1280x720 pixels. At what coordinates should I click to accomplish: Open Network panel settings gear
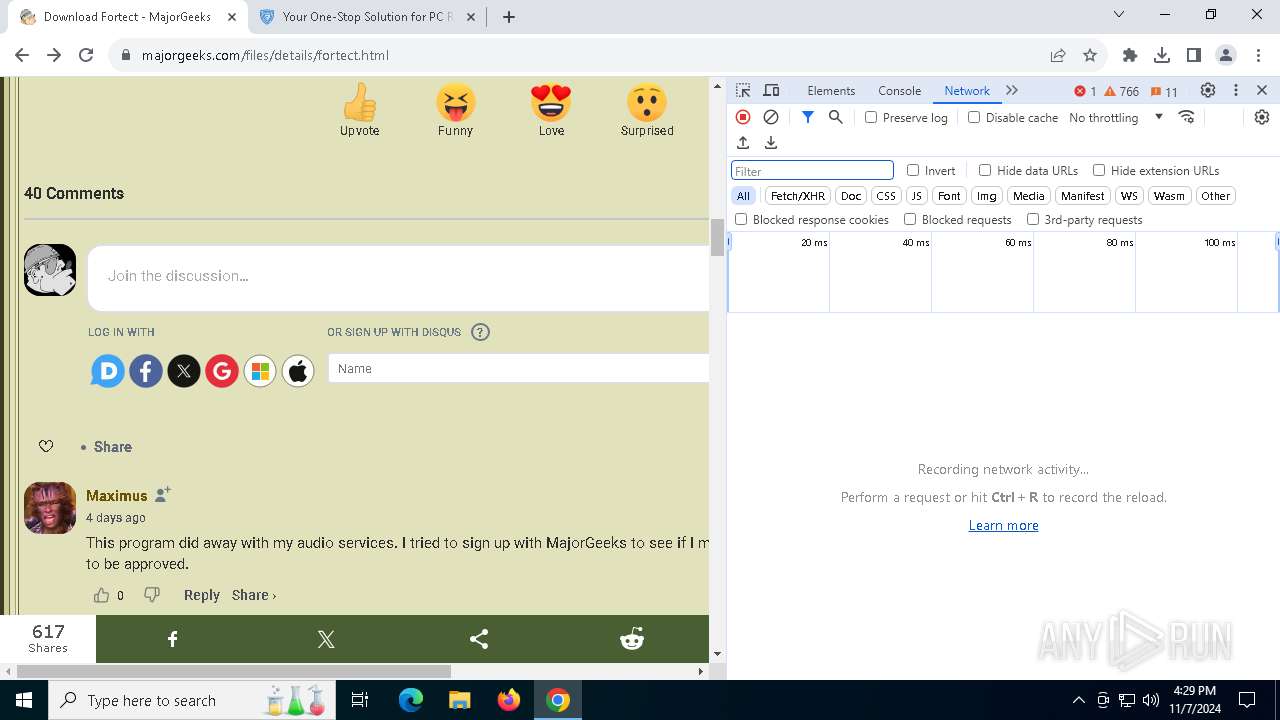coord(1262,117)
